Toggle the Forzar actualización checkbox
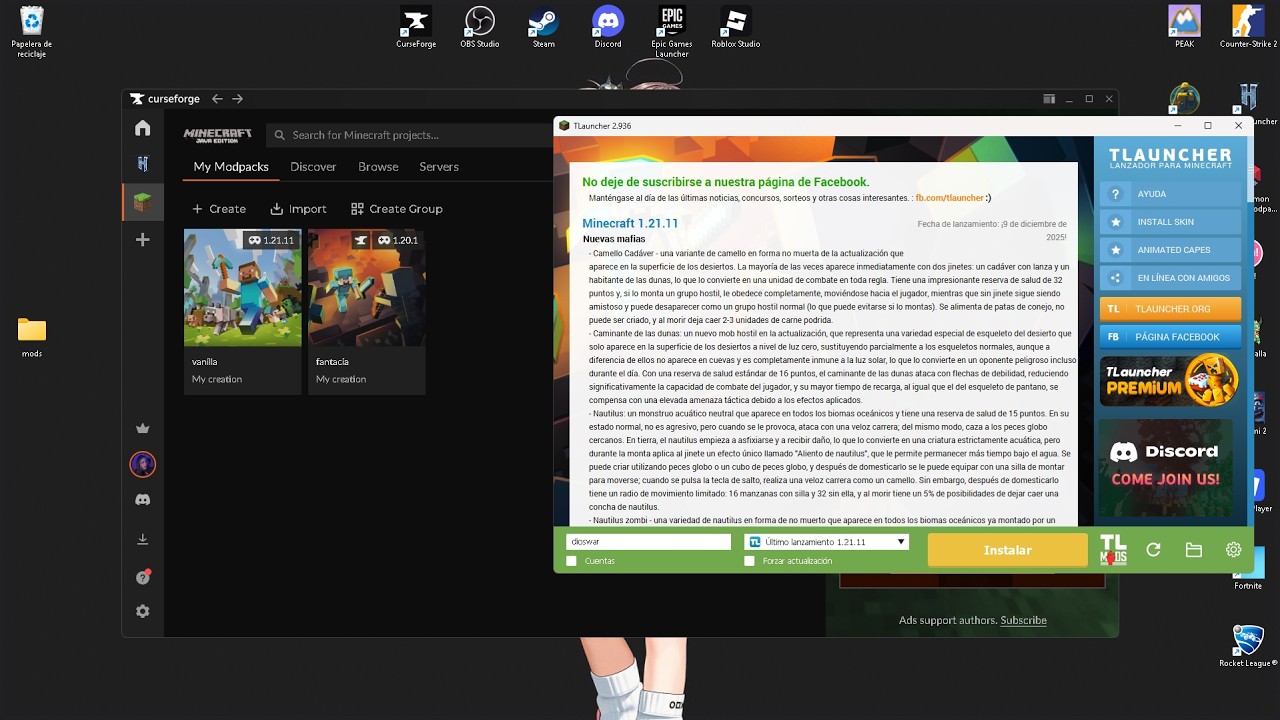 point(750,561)
